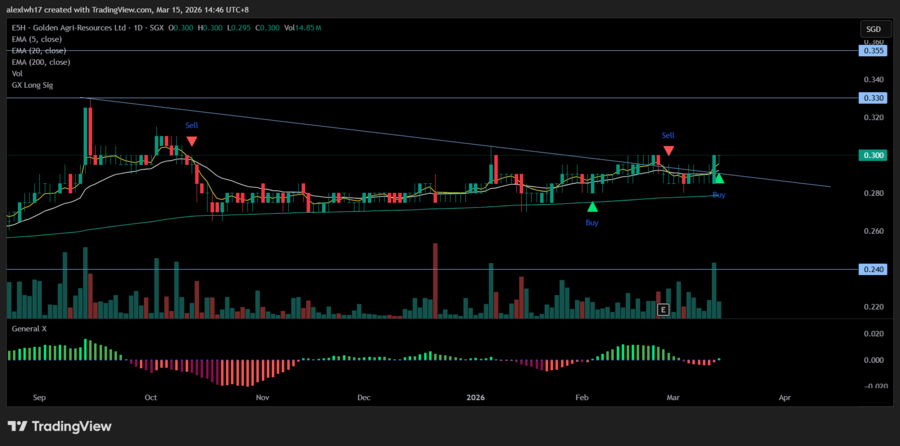This screenshot has width=900, height=446.
Task: Click the 0.330 horizontal line price label
Action: (872, 98)
